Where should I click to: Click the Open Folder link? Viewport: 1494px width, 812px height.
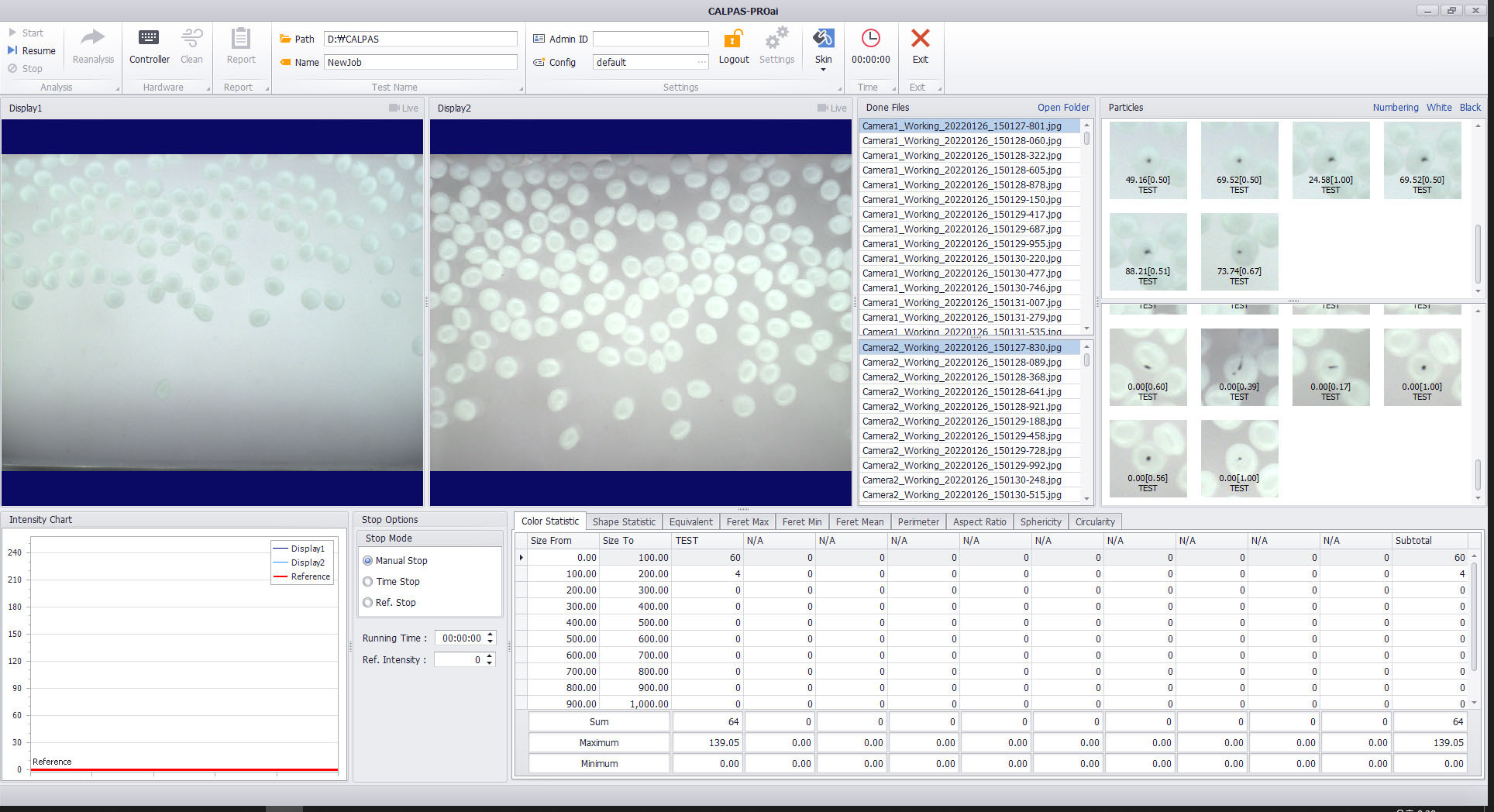point(1063,108)
